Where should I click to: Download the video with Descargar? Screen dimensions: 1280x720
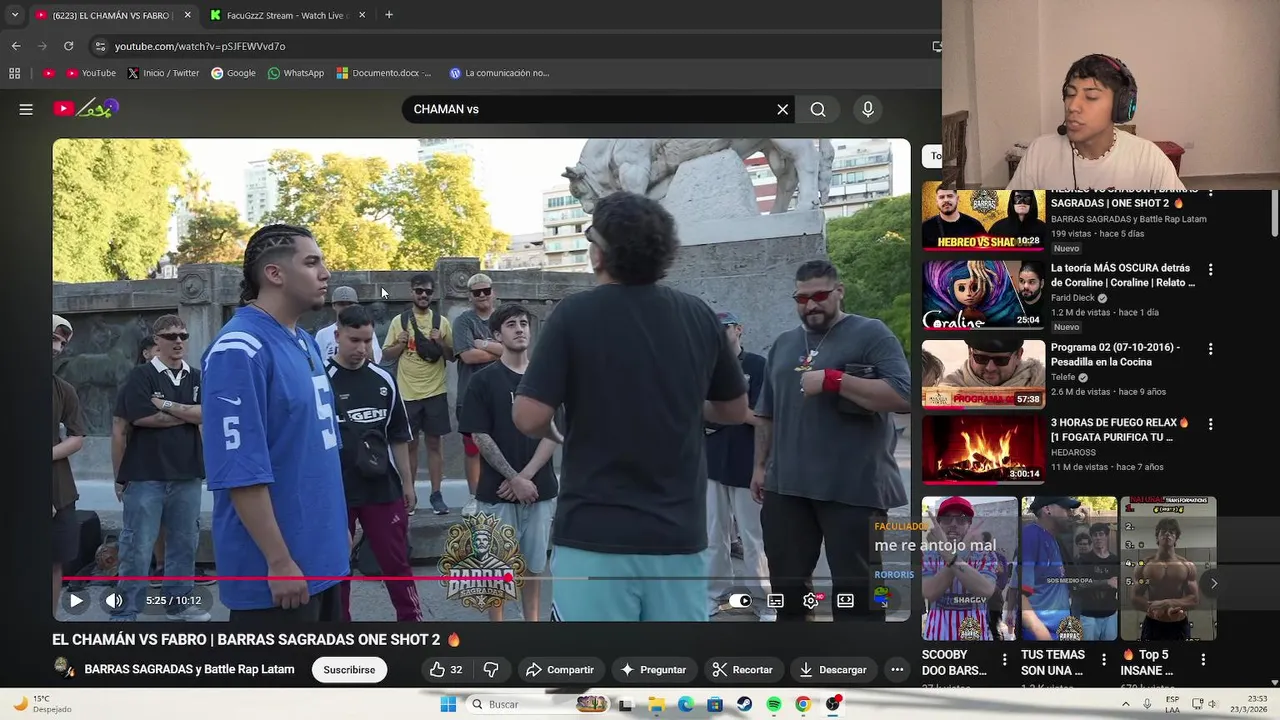[x=833, y=670]
